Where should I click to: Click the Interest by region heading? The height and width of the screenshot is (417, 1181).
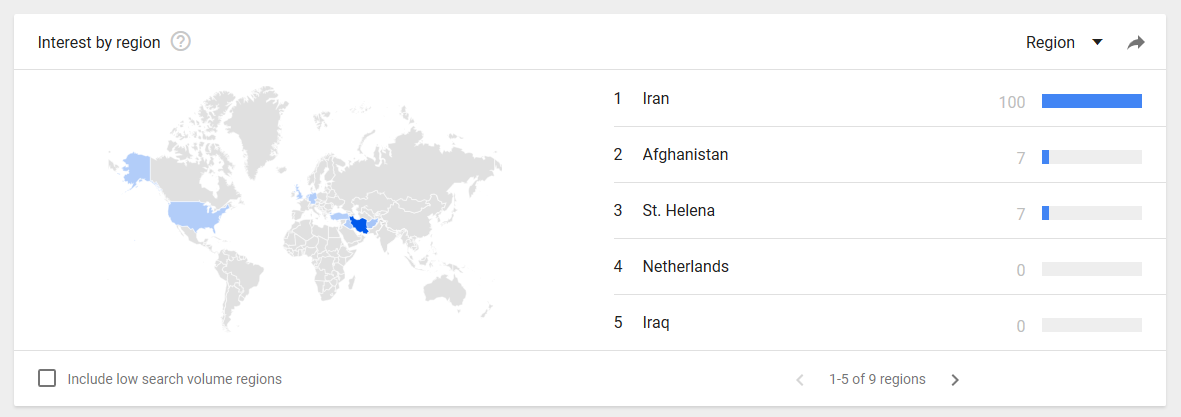(x=99, y=43)
